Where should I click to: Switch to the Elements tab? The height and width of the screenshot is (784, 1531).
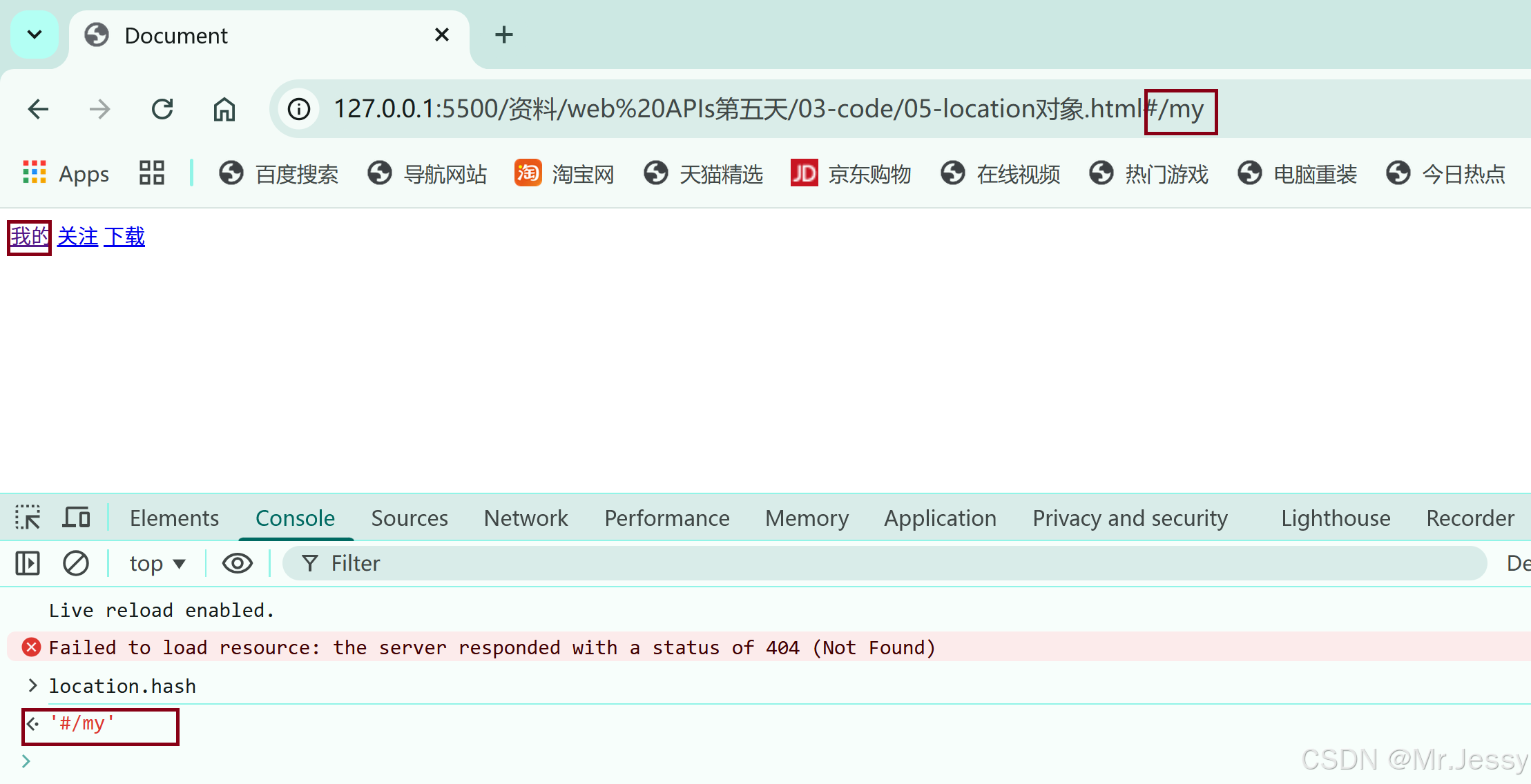click(174, 518)
